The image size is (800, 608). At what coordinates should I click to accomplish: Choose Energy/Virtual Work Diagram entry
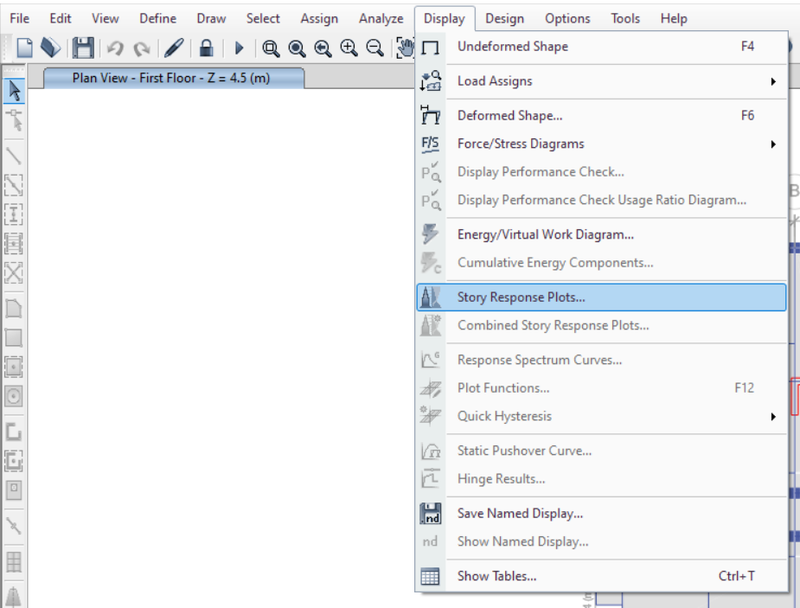pos(602,235)
